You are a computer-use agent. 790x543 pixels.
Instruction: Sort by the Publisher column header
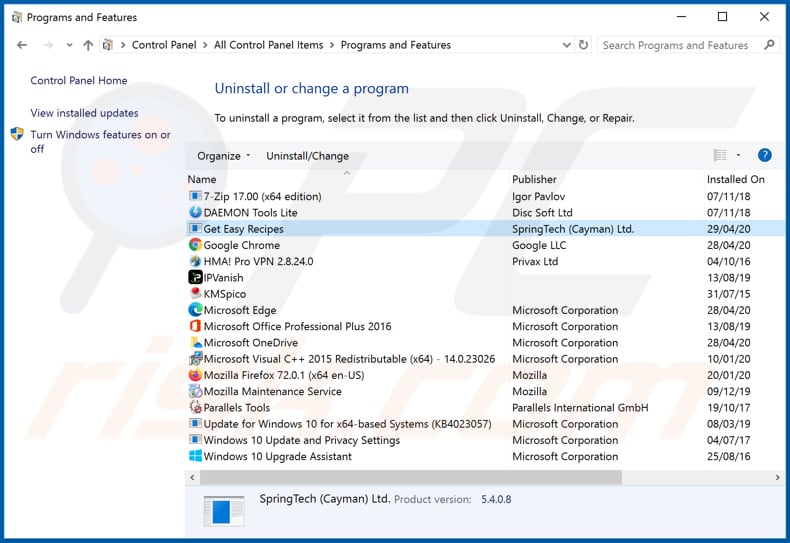(606, 179)
